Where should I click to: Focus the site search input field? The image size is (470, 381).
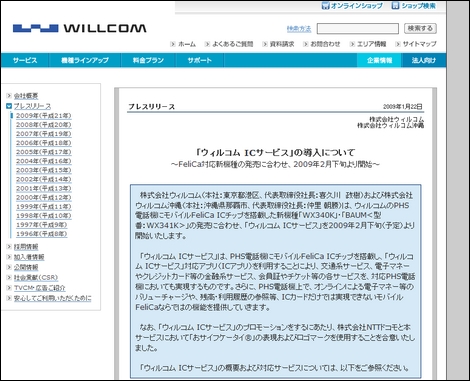[358, 28]
